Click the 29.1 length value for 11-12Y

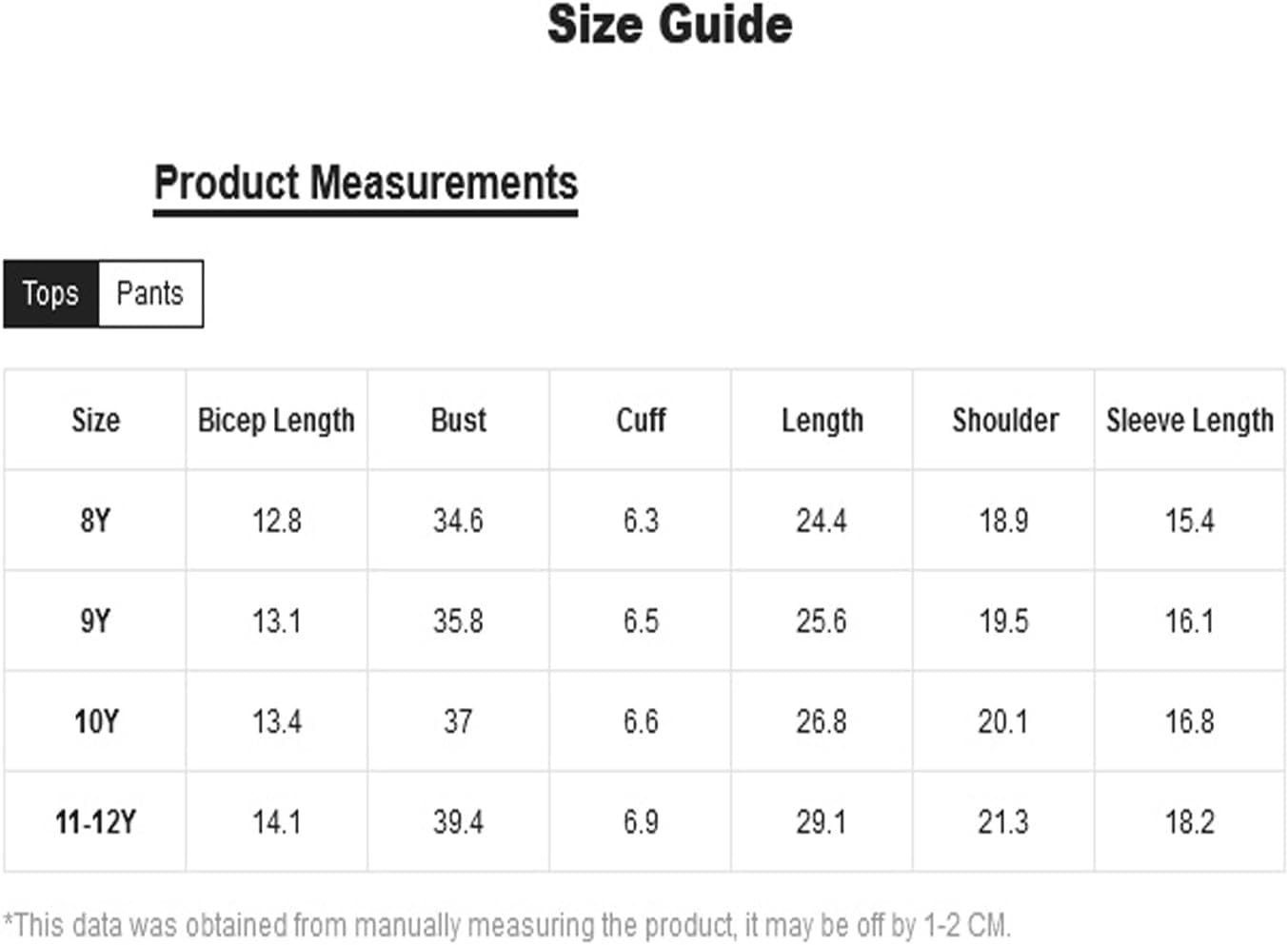click(x=821, y=821)
